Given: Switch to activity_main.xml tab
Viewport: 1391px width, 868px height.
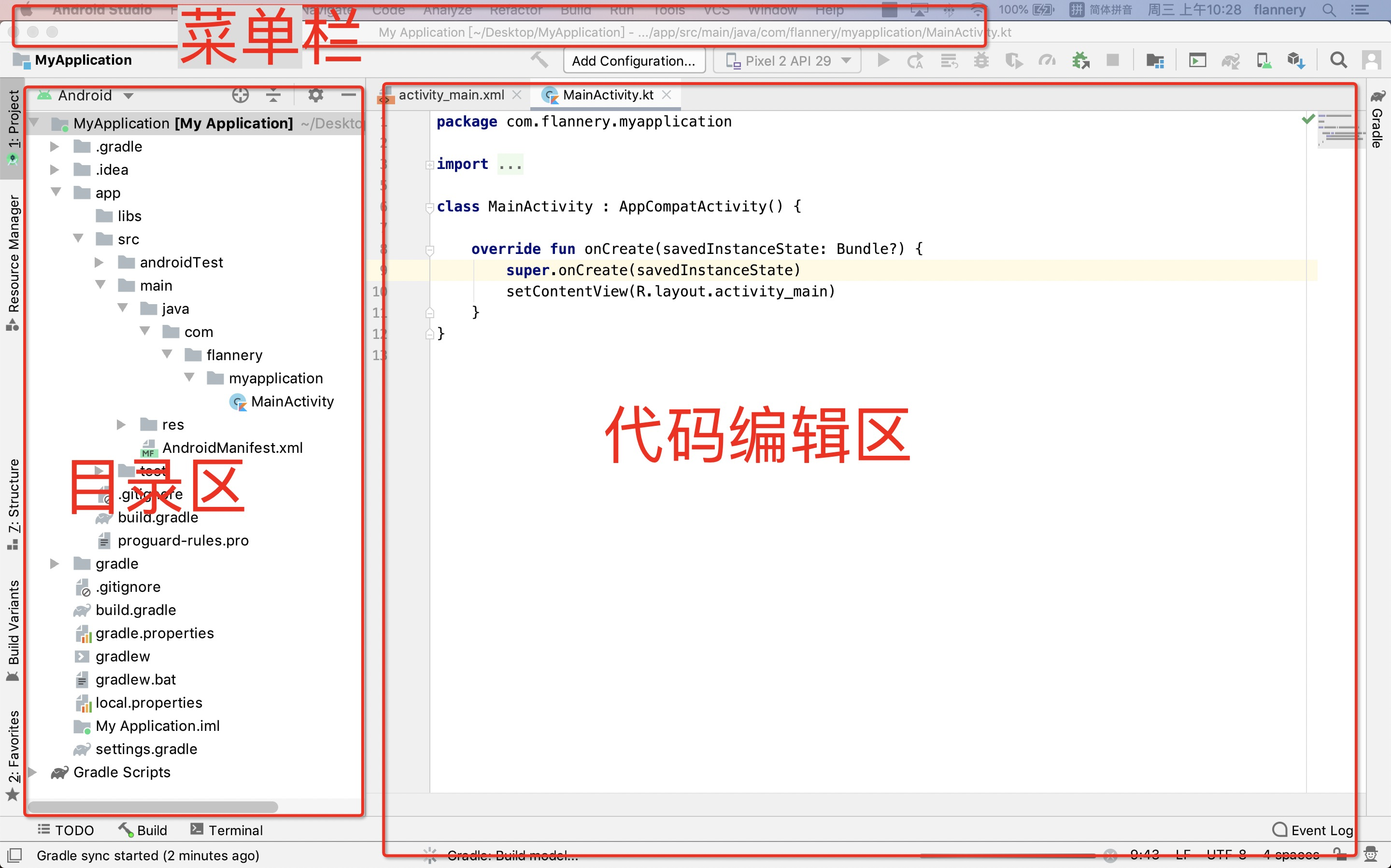Looking at the screenshot, I should click(451, 95).
